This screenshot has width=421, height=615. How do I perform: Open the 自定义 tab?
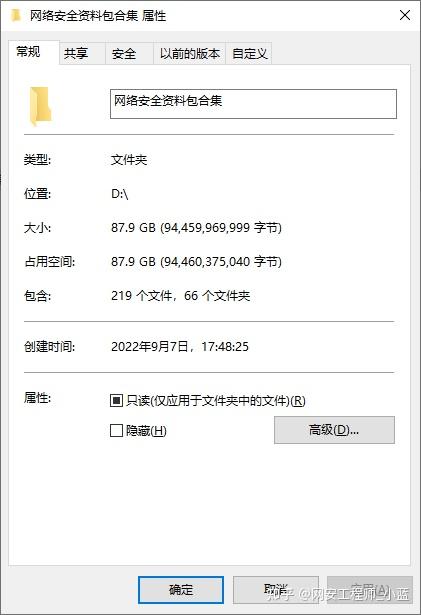point(250,53)
